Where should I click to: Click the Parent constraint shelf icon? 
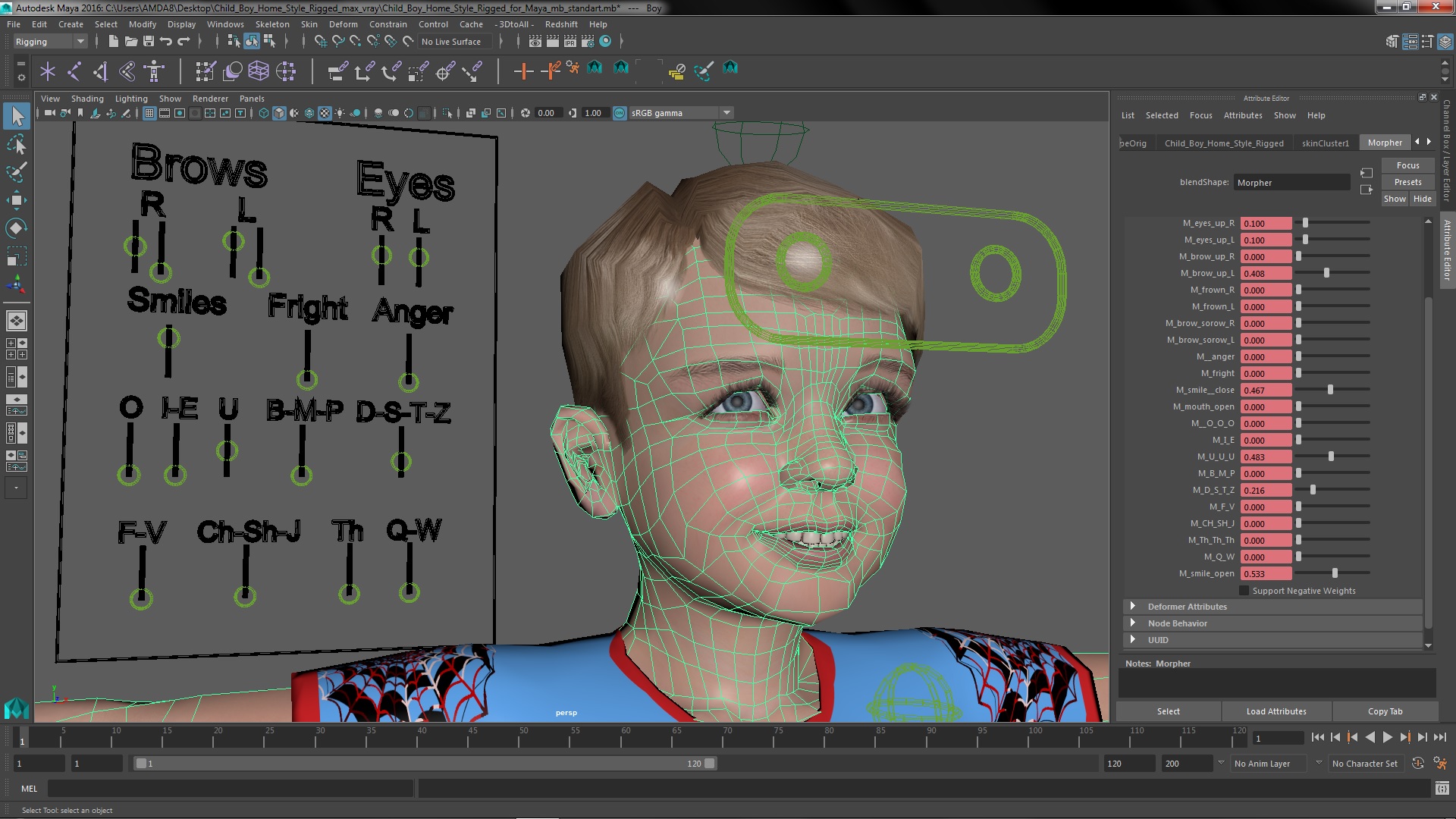click(337, 71)
